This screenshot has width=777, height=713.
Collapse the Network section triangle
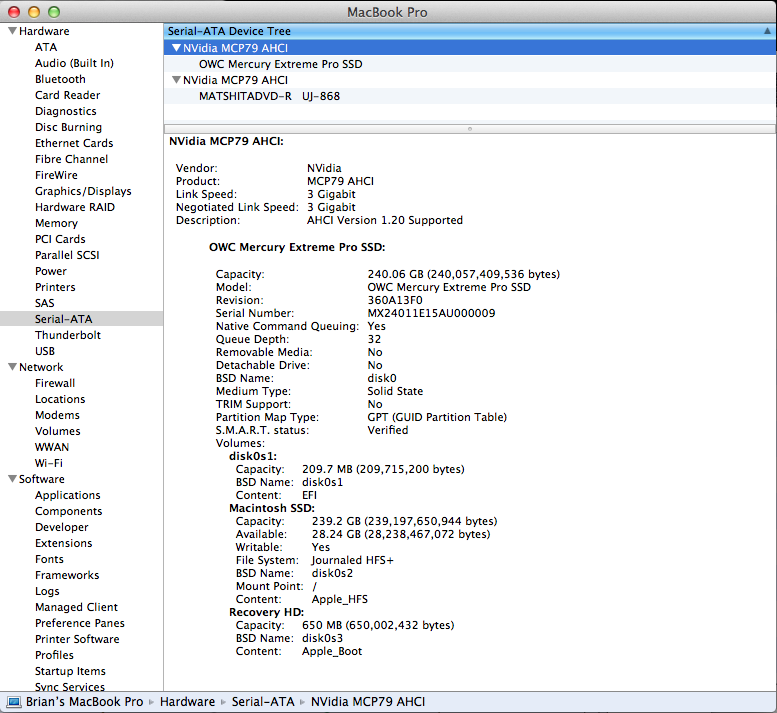click(x=12, y=367)
